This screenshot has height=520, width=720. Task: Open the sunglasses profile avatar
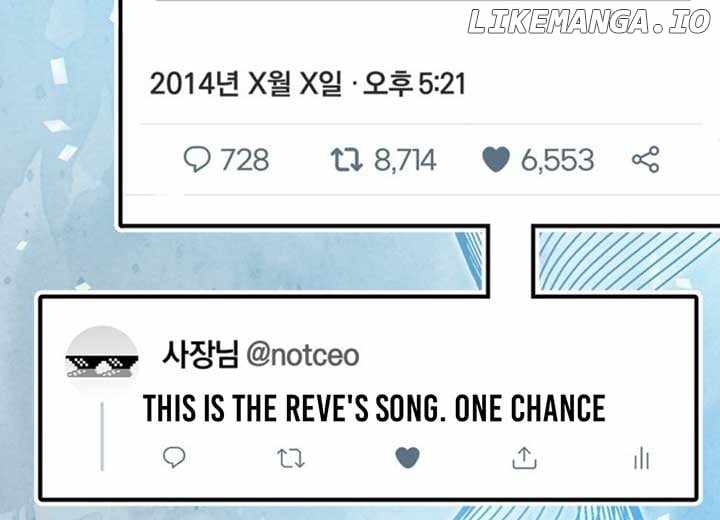point(102,362)
